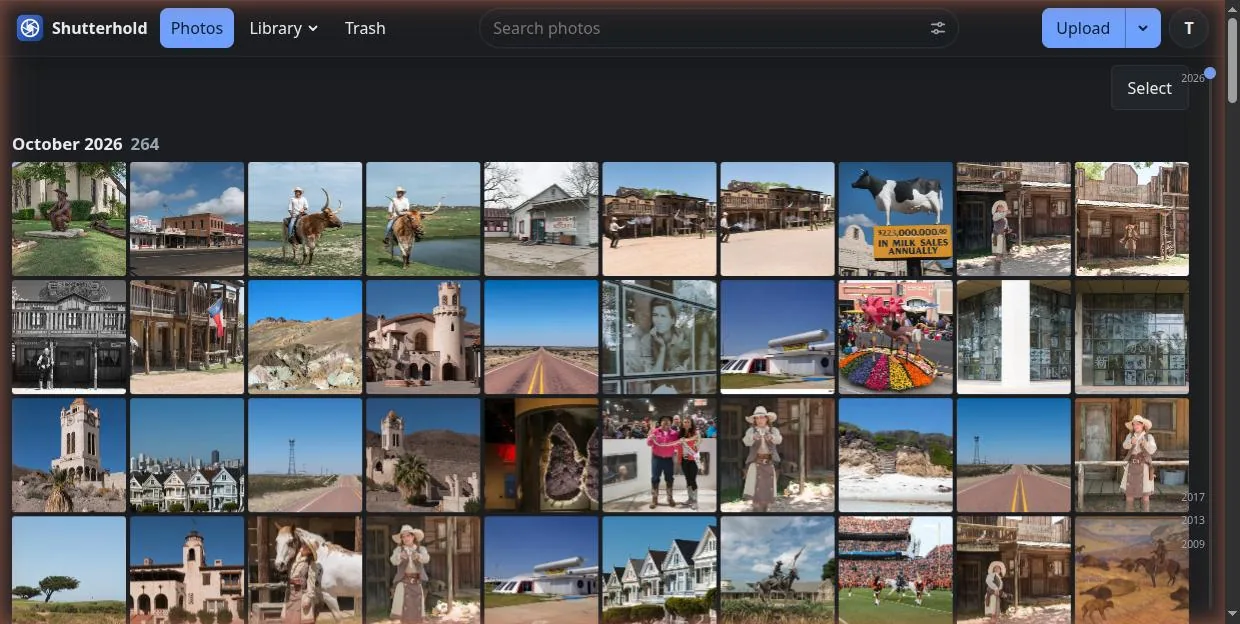The image size is (1240, 624).
Task: Jump to 2026 on the timeline
Action: pos(1193,78)
